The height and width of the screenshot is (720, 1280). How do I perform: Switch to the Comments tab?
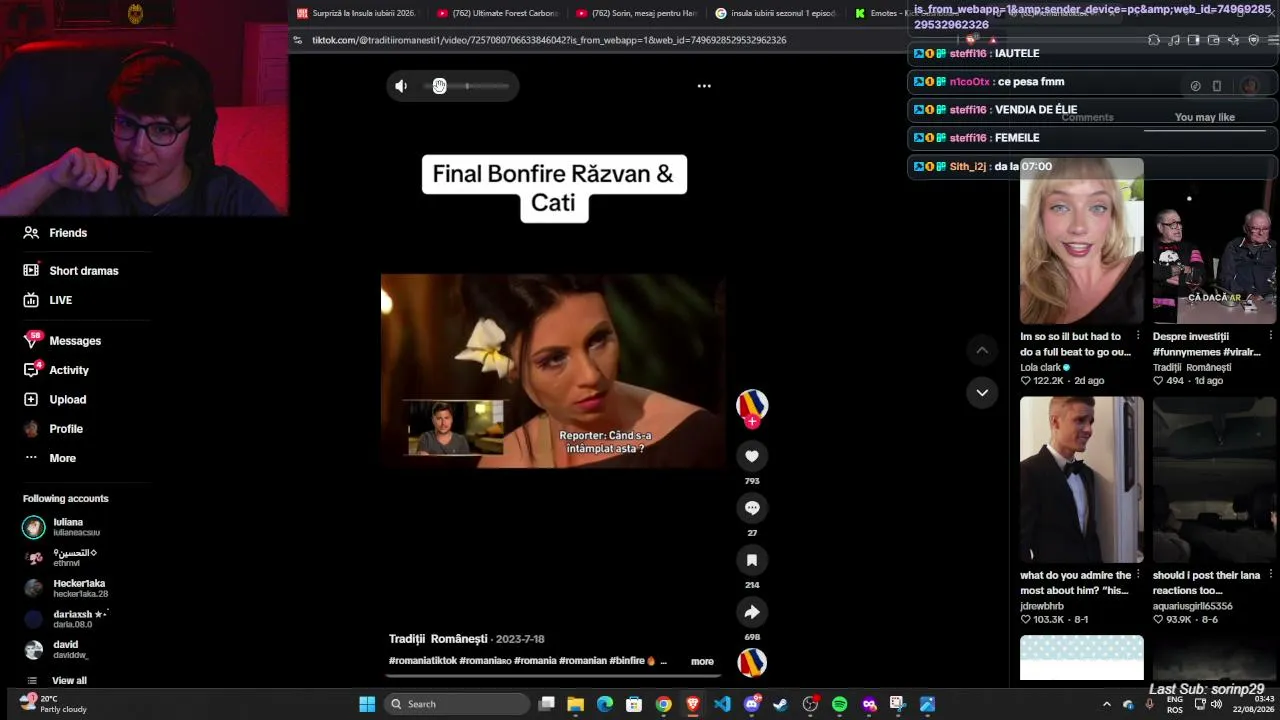tap(1087, 117)
